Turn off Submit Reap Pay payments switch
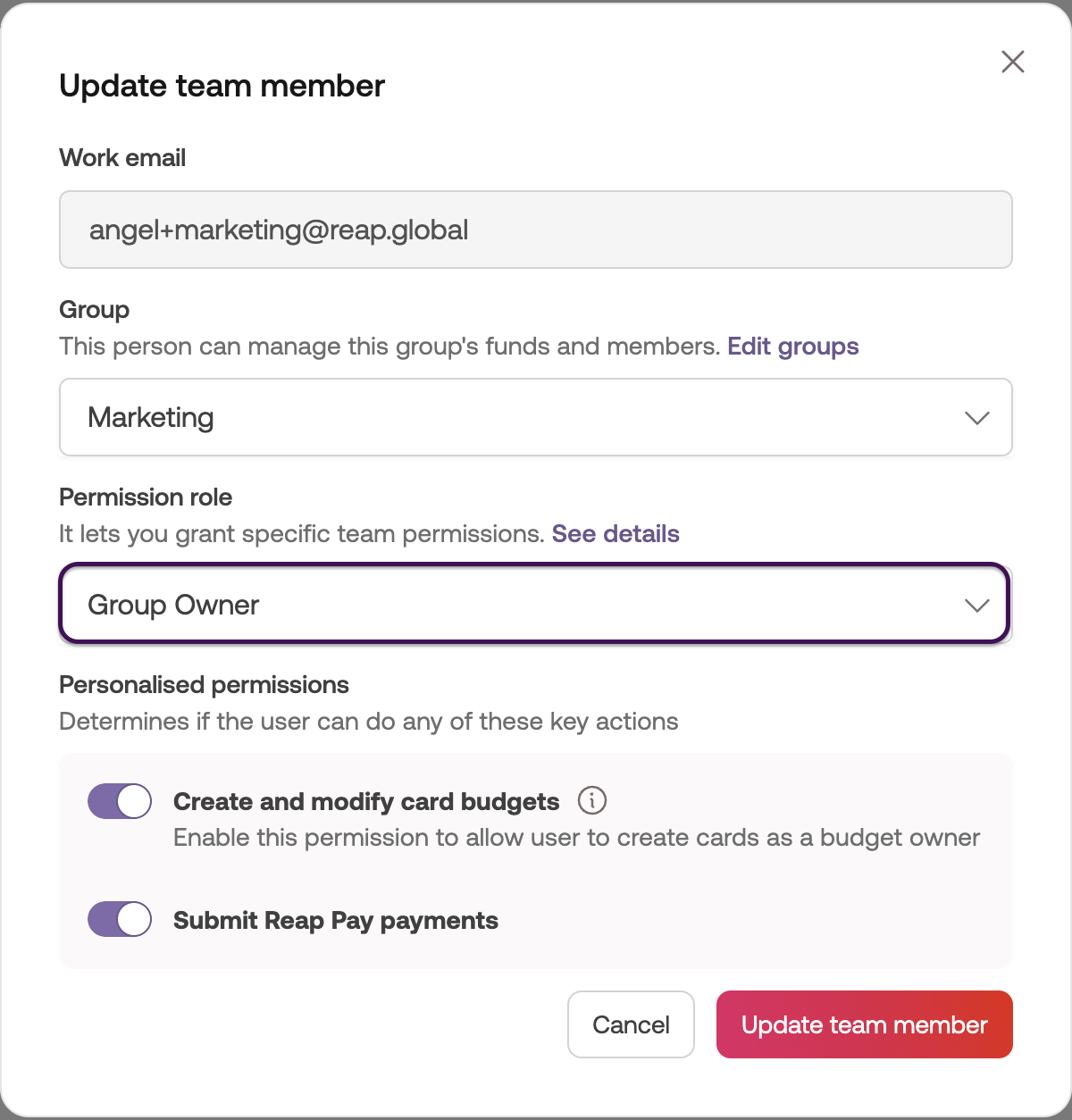Viewport: 1072px width, 1120px height. tap(120, 919)
